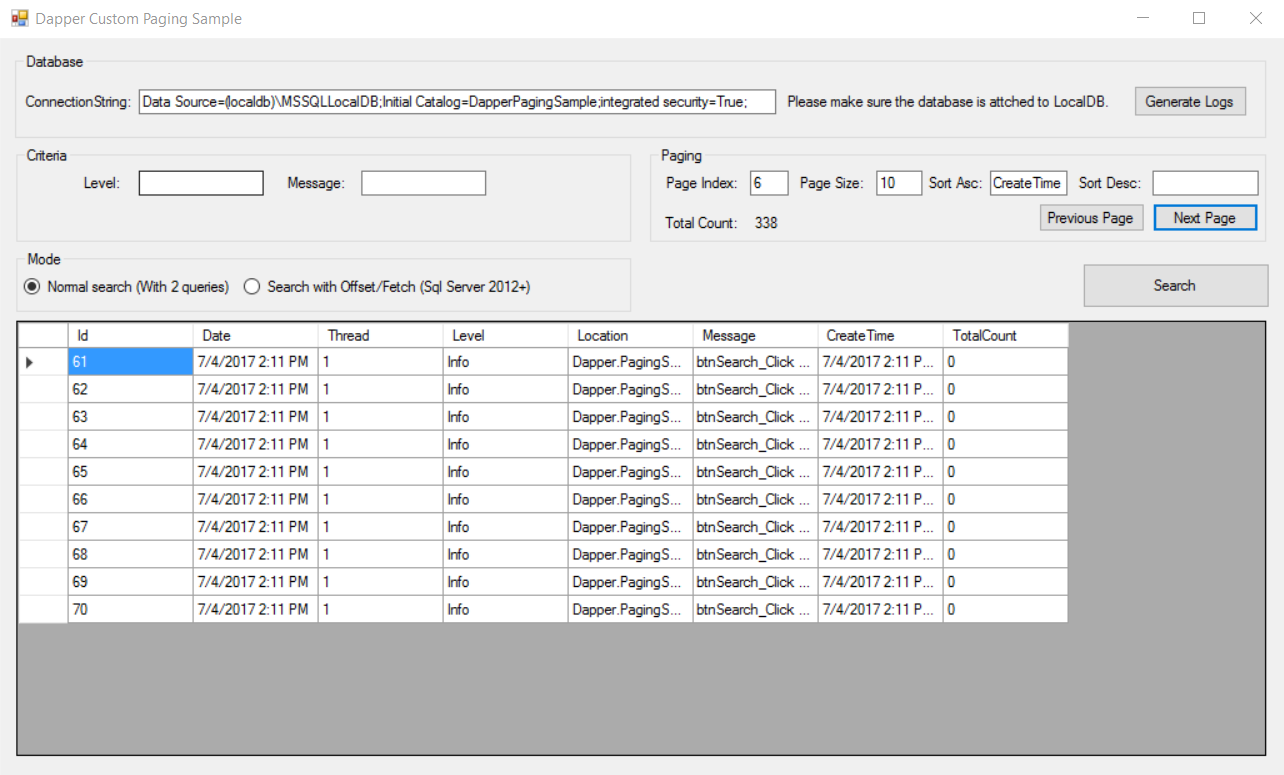The height and width of the screenshot is (775, 1284).
Task: Select the row header for Id 65
Action: coord(43,472)
